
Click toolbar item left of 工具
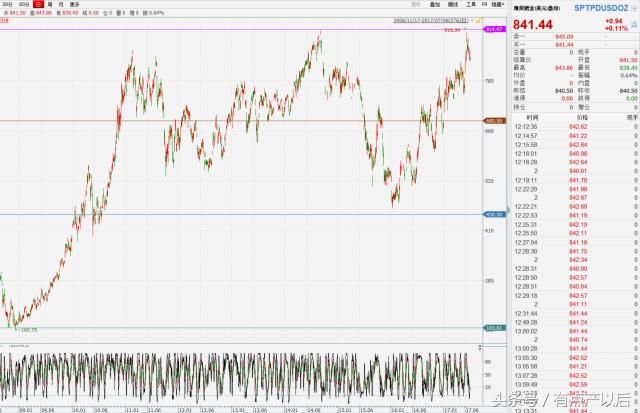pos(453,4)
